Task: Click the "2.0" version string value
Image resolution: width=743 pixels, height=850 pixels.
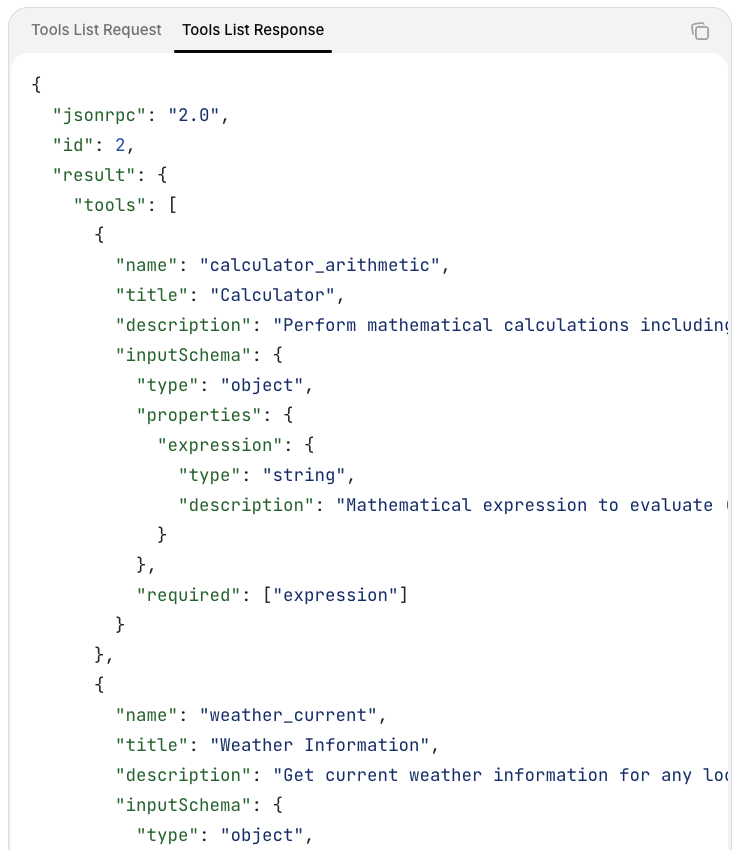Action: 194,115
